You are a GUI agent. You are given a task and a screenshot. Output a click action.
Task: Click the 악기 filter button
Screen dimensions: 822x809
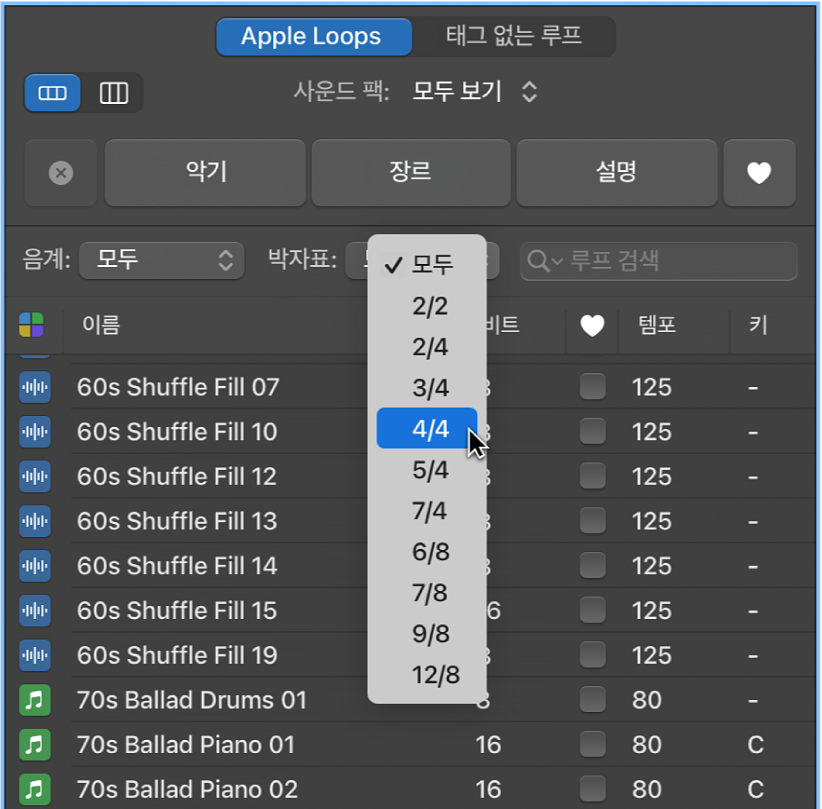coord(204,172)
